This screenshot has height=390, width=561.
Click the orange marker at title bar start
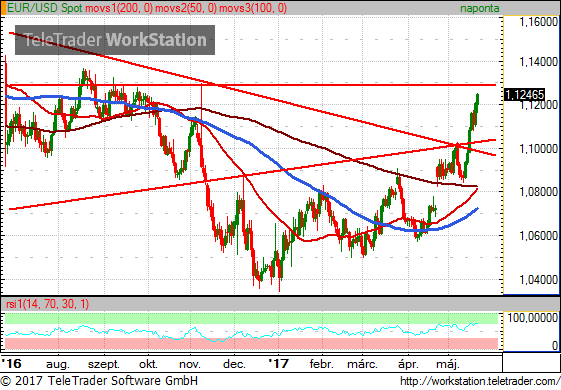click(3, 8)
